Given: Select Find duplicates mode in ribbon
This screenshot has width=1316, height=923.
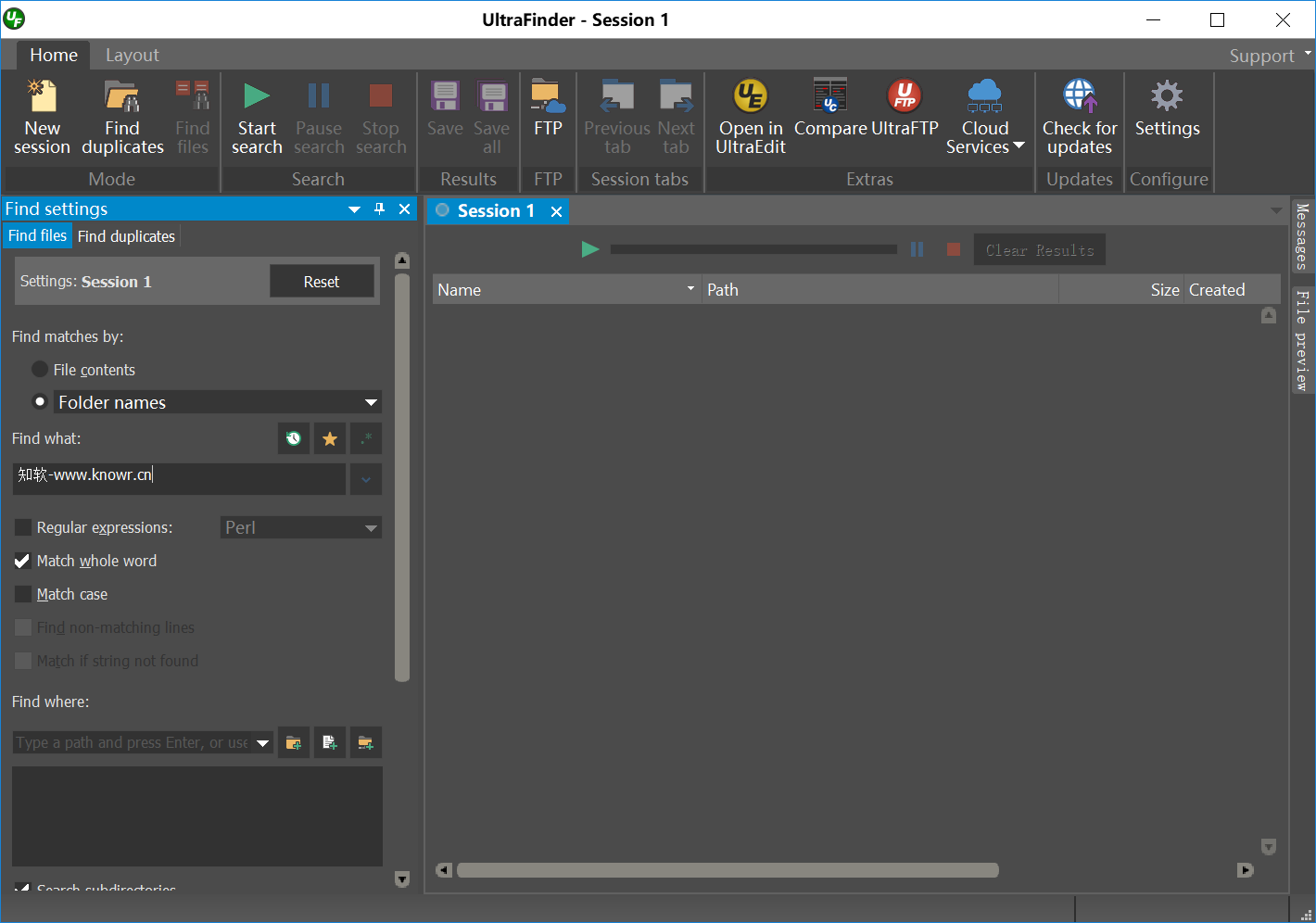Looking at the screenshot, I should click(x=122, y=119).
